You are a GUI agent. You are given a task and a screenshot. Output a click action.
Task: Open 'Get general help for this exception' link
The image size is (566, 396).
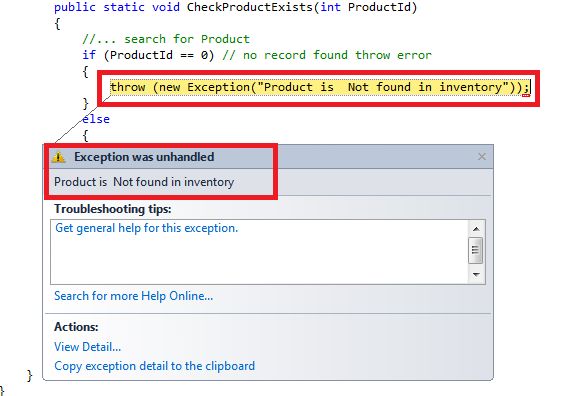pyautogui.click(x=147, y=228)
